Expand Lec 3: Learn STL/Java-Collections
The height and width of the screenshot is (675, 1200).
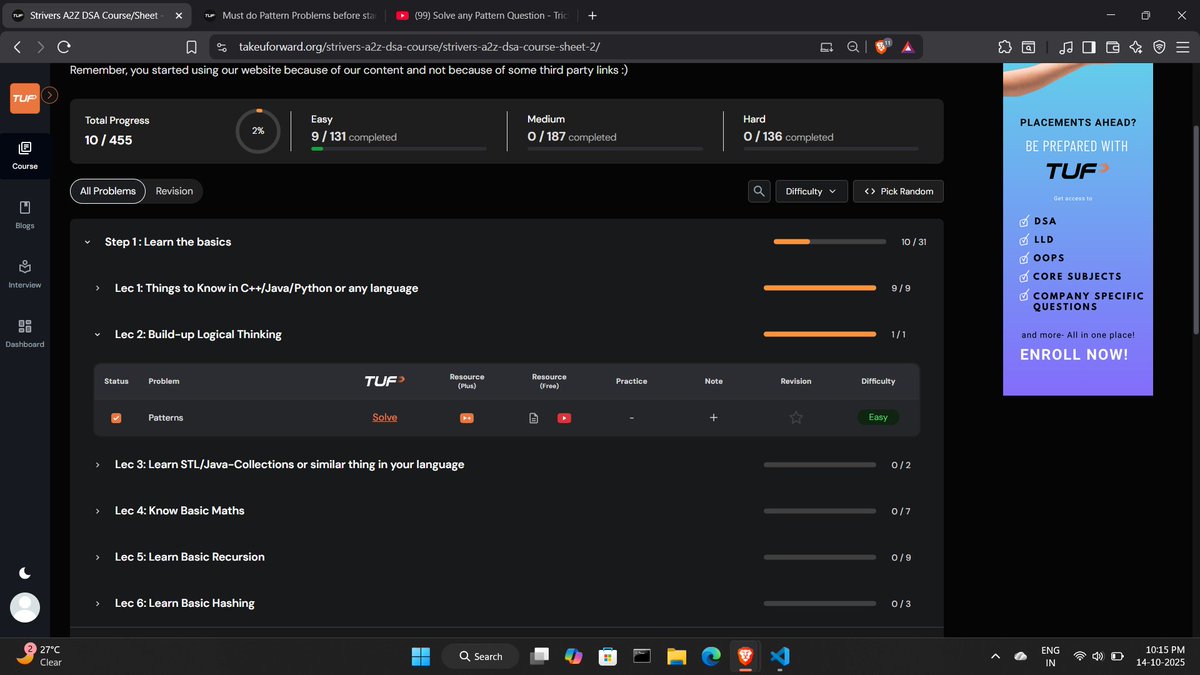[97, 465]
